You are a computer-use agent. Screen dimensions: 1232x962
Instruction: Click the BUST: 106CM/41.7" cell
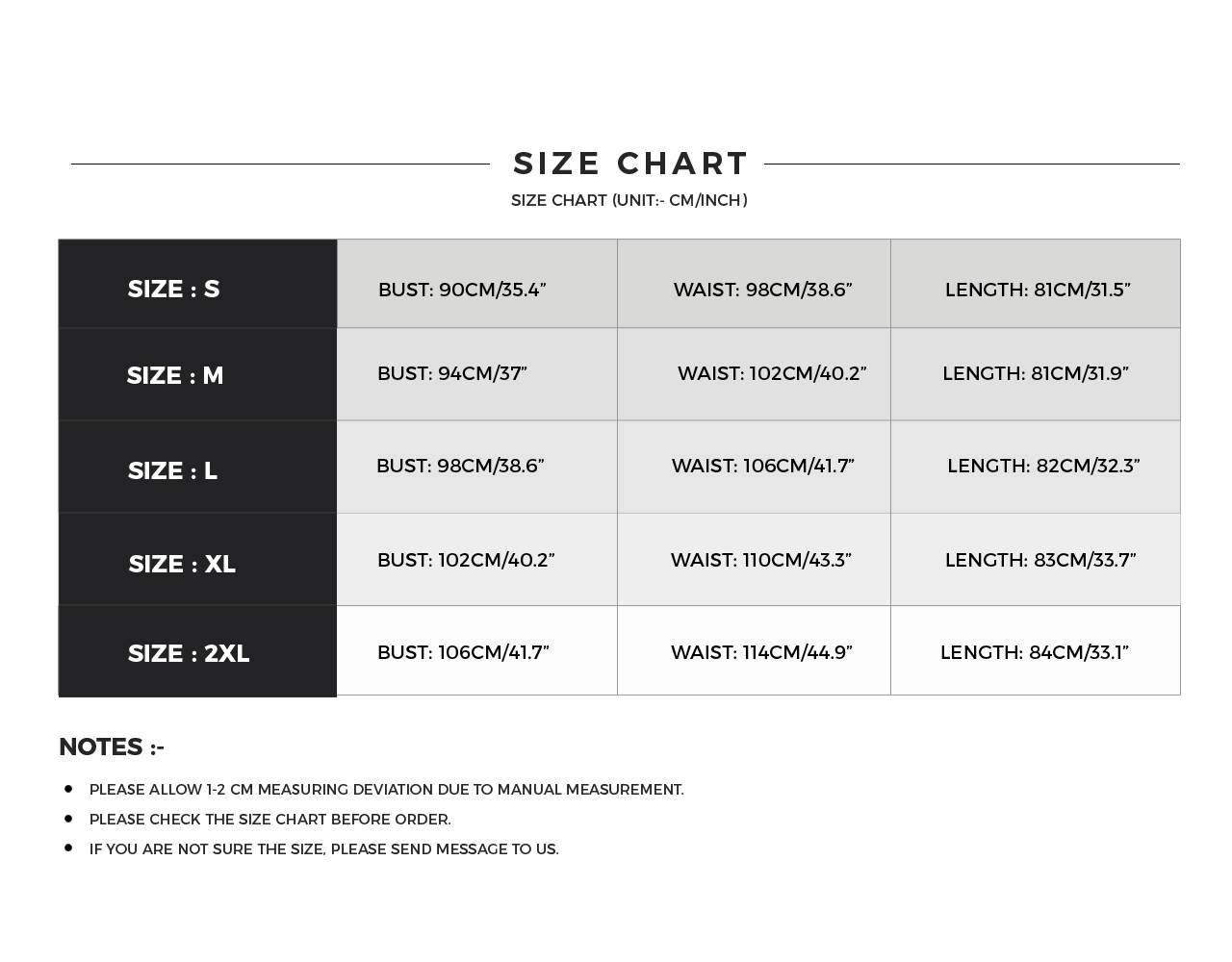(463, 652)
